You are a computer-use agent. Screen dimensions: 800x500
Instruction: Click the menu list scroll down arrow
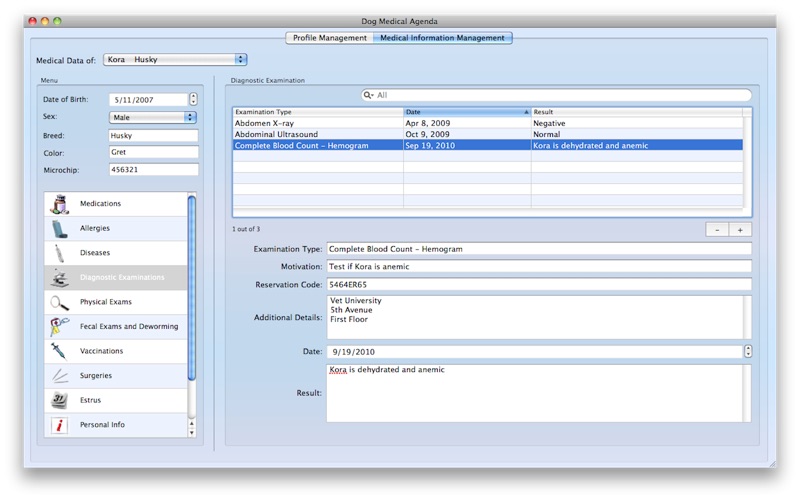192,433
